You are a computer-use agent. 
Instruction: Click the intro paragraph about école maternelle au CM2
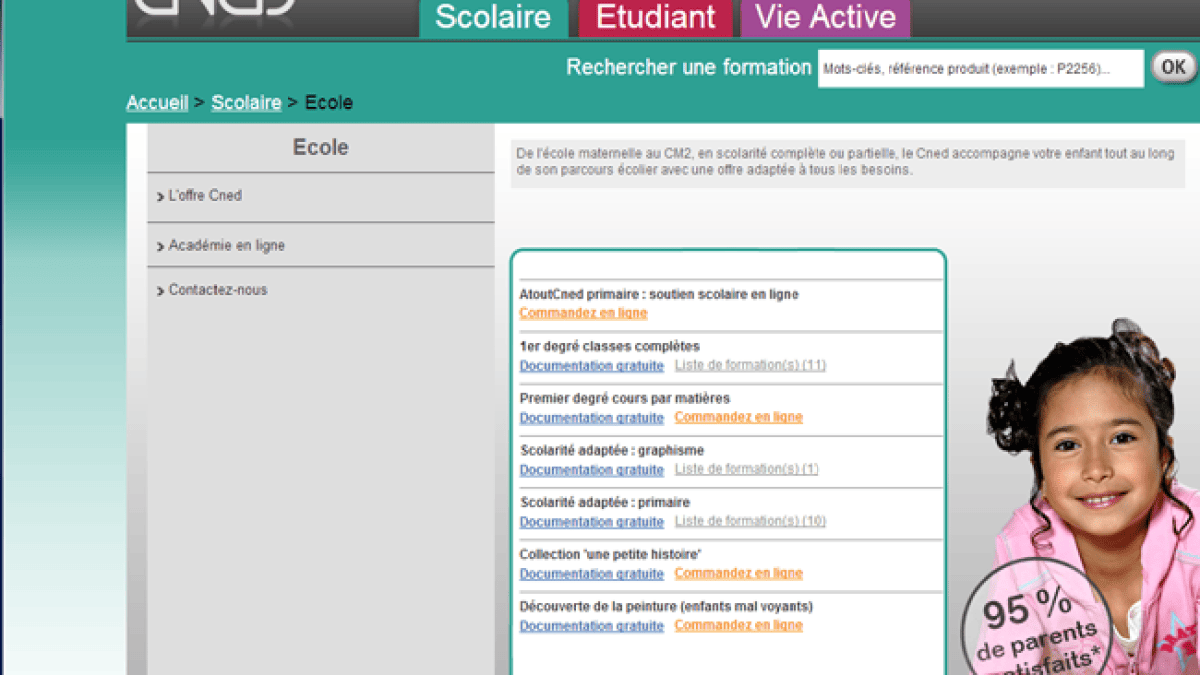click(x=847, y=163)
